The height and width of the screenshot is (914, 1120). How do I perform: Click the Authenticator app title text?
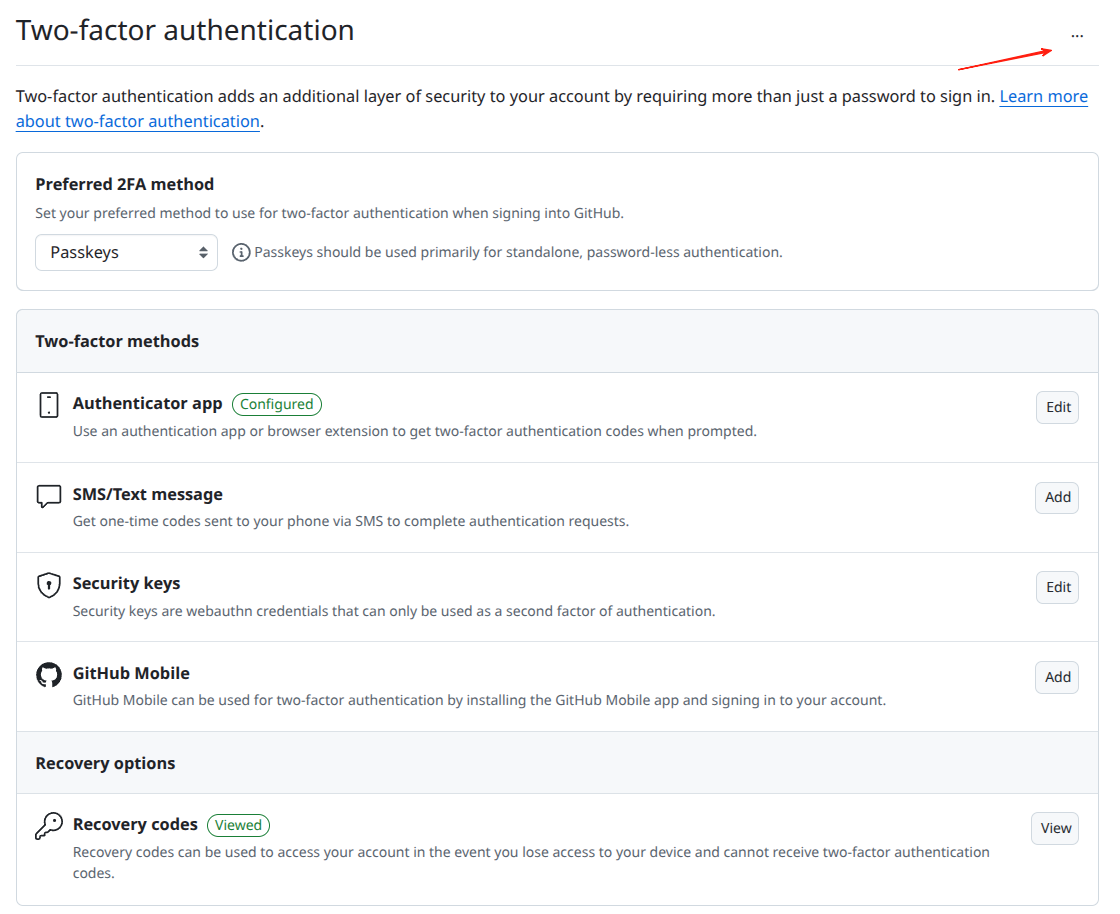(148, 403)
